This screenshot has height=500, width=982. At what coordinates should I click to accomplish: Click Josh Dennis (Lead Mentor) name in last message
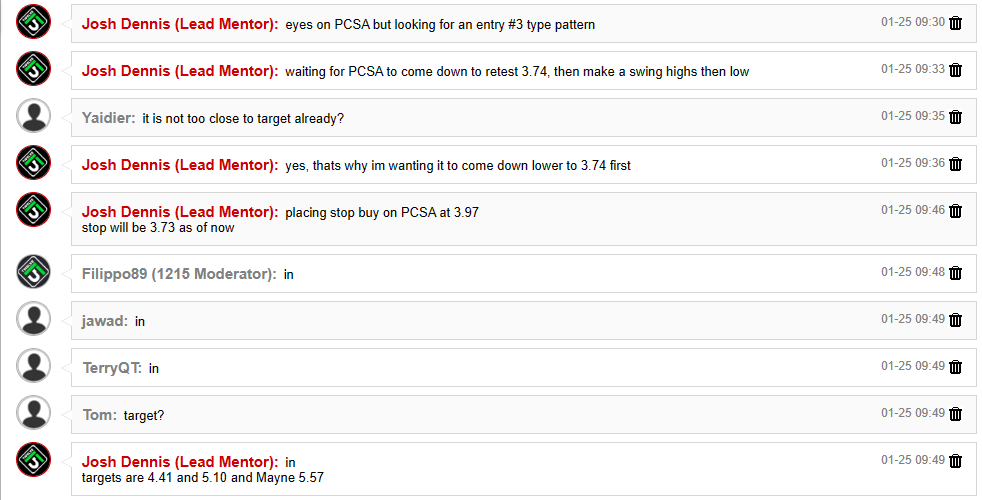(x=179, y=462)
